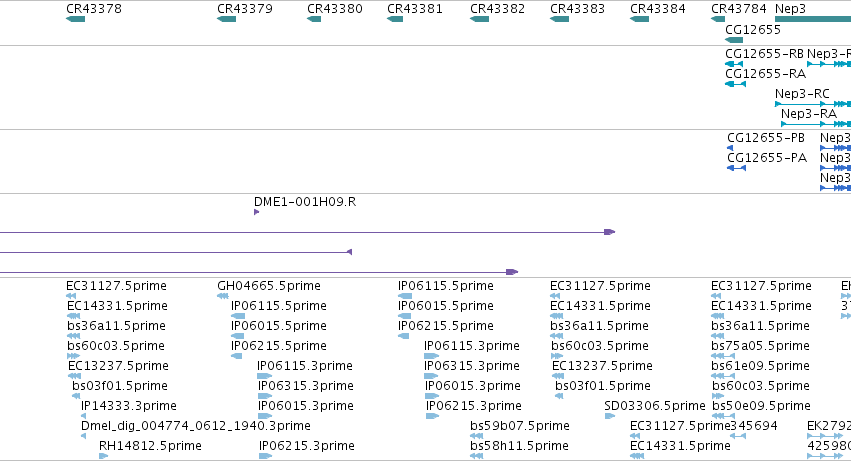Click the longest purple feature line's arrowhead
The height and width of the screenshot is (461, 851).
(609, 232)
